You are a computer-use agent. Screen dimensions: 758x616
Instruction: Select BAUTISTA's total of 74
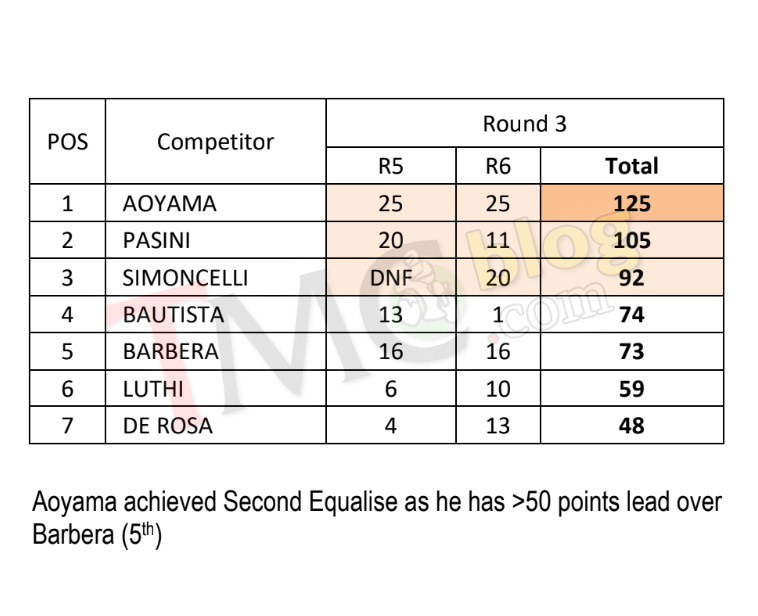(632, 314)
